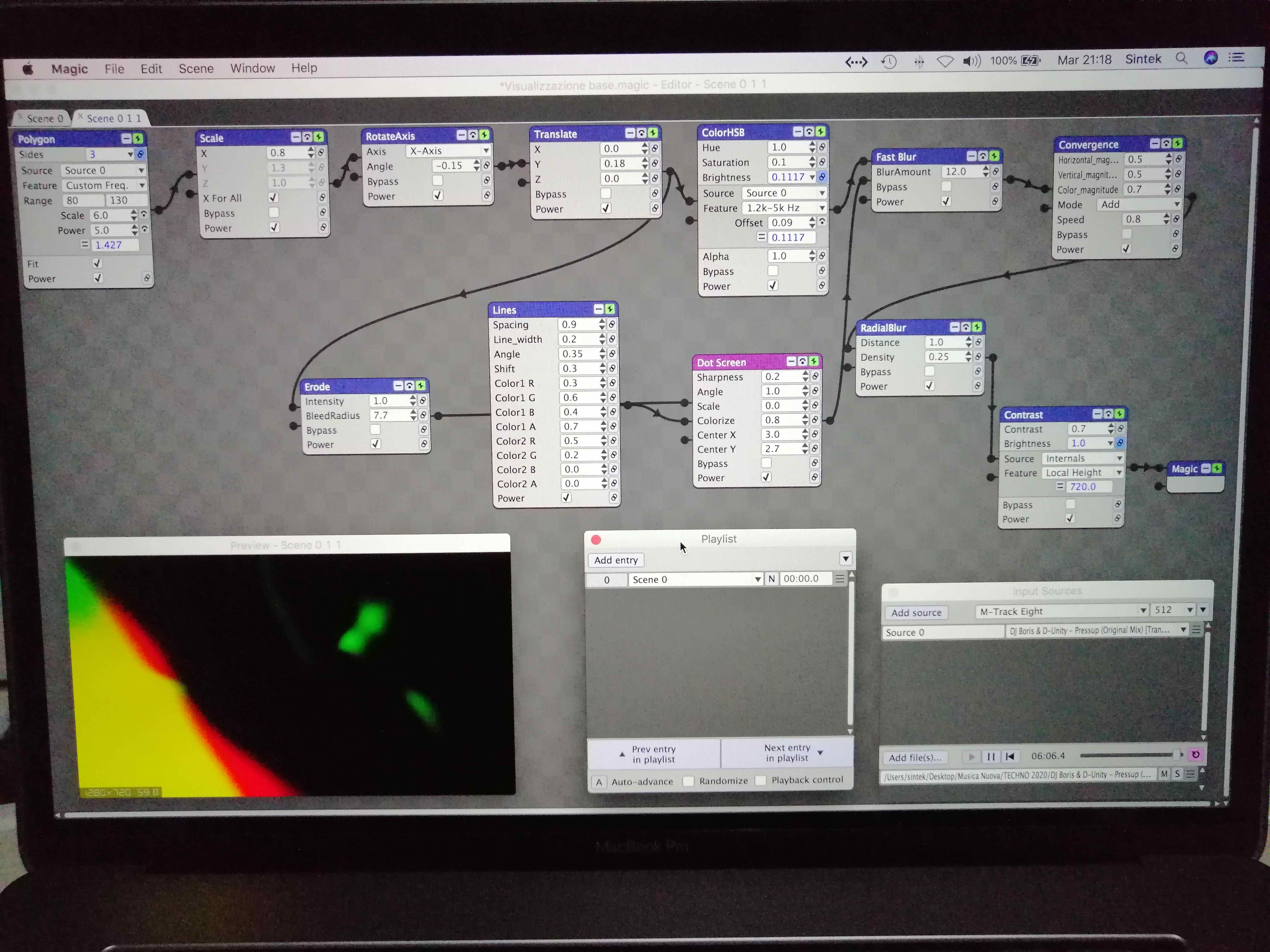Screen dimensions: 1270x952
Task: Click the Add source button
Action: pos(916,612)
